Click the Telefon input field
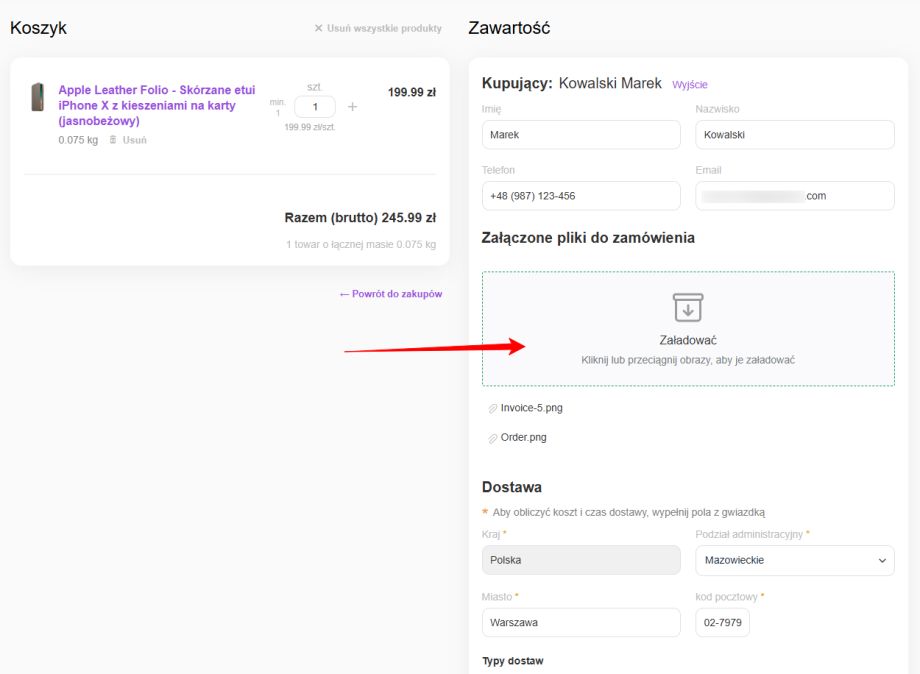 click(x=581, y=196)
